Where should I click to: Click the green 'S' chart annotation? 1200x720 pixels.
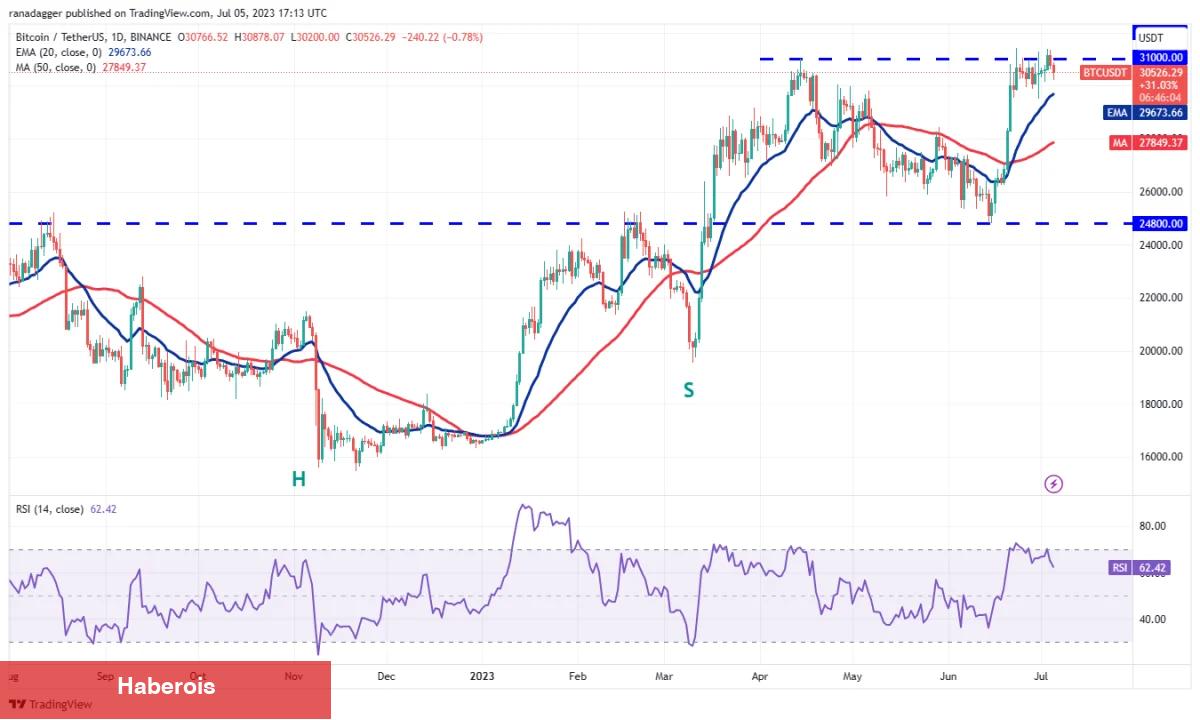pyautogui.click(x=688, y=391)
